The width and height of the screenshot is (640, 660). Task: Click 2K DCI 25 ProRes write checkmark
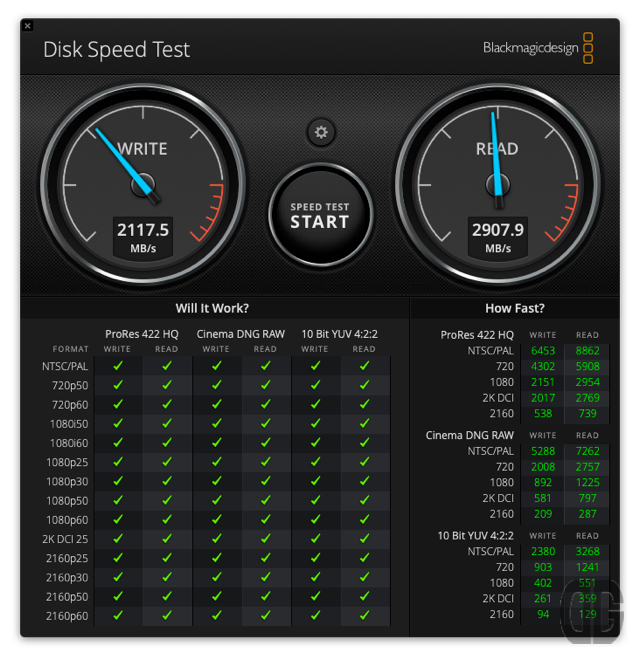[x=118, y=538]
